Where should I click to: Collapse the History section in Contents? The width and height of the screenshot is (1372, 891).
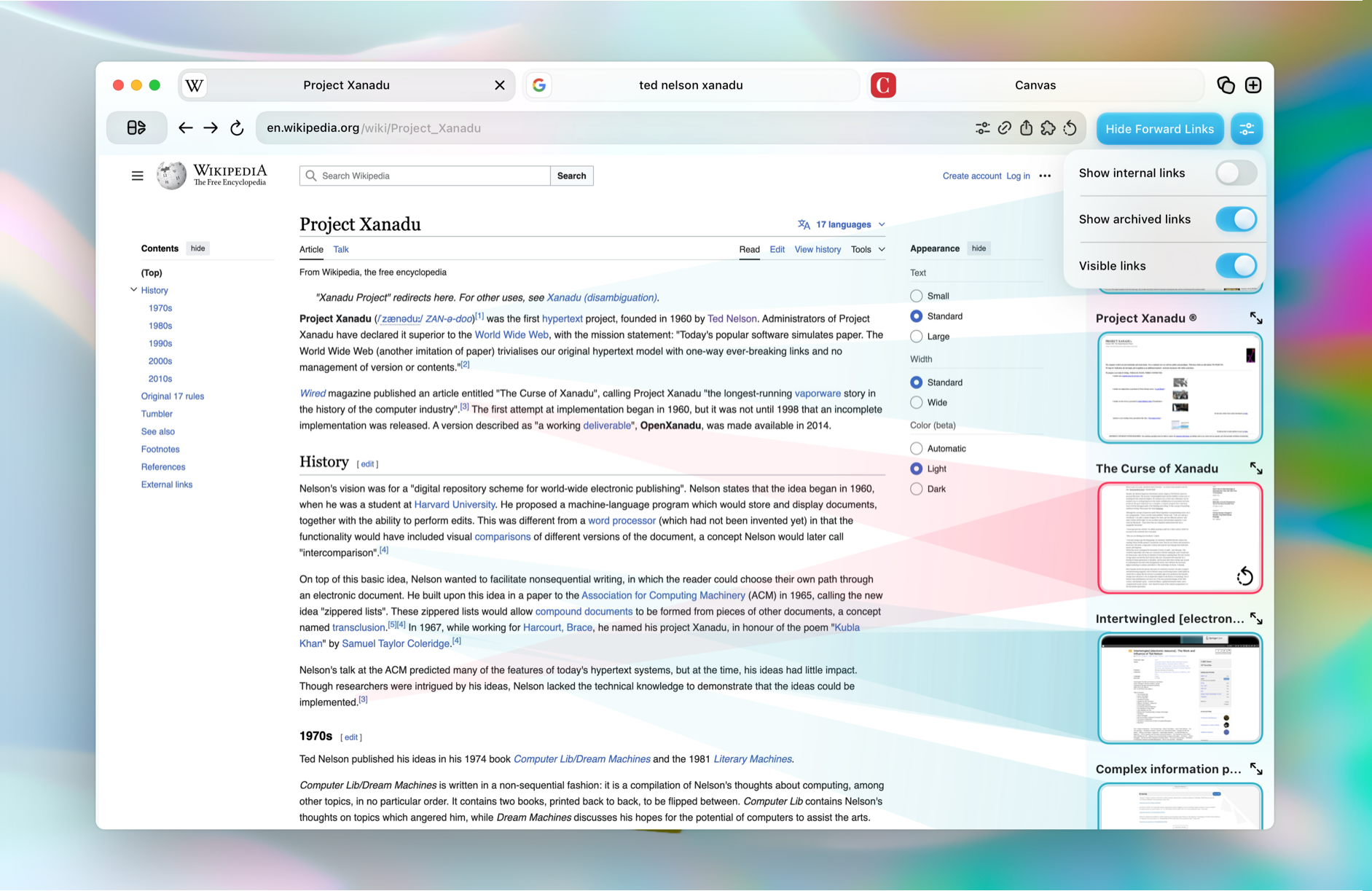pyautogui.click(x=133, y=290)
